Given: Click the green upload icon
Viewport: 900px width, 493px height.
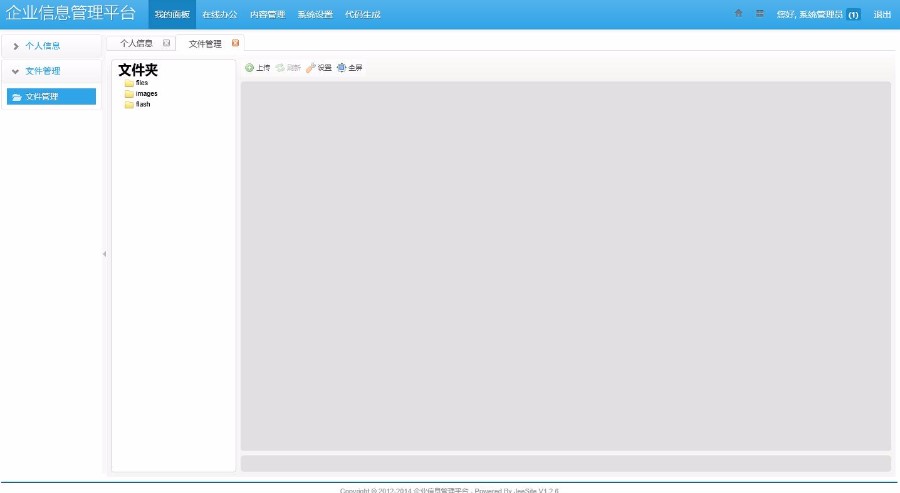Looking at the screenshot, I should tap(249, 68).
